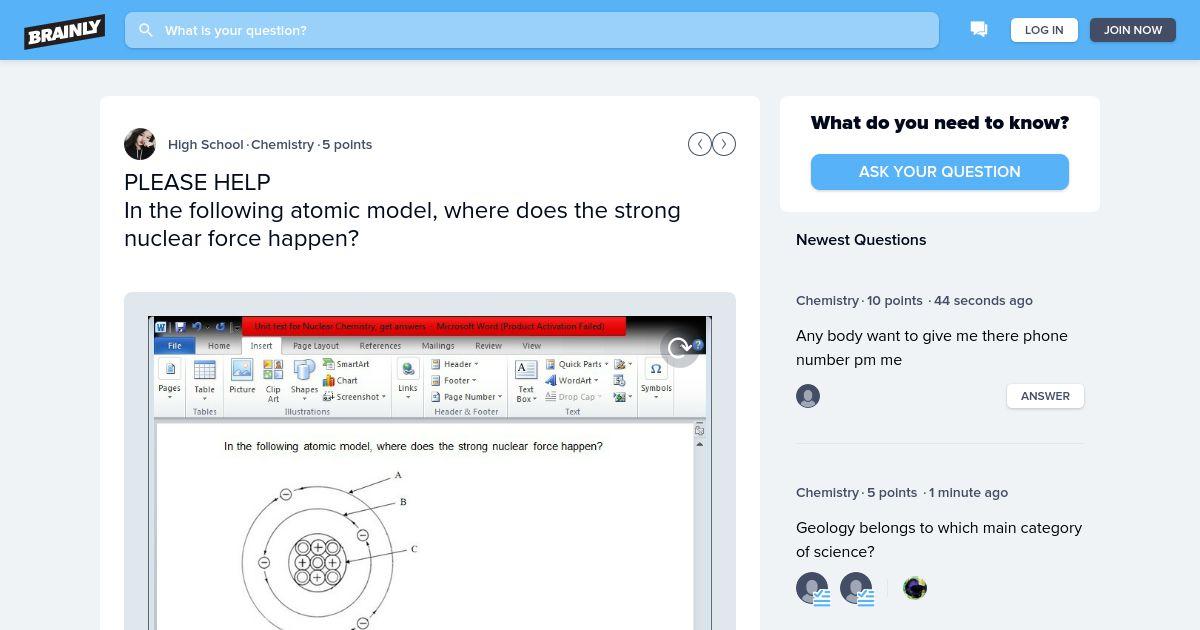The image size is (1200, 630).
Task: Click the LOG IN button
Action: pyautogui.click(x=1044, y=30)
